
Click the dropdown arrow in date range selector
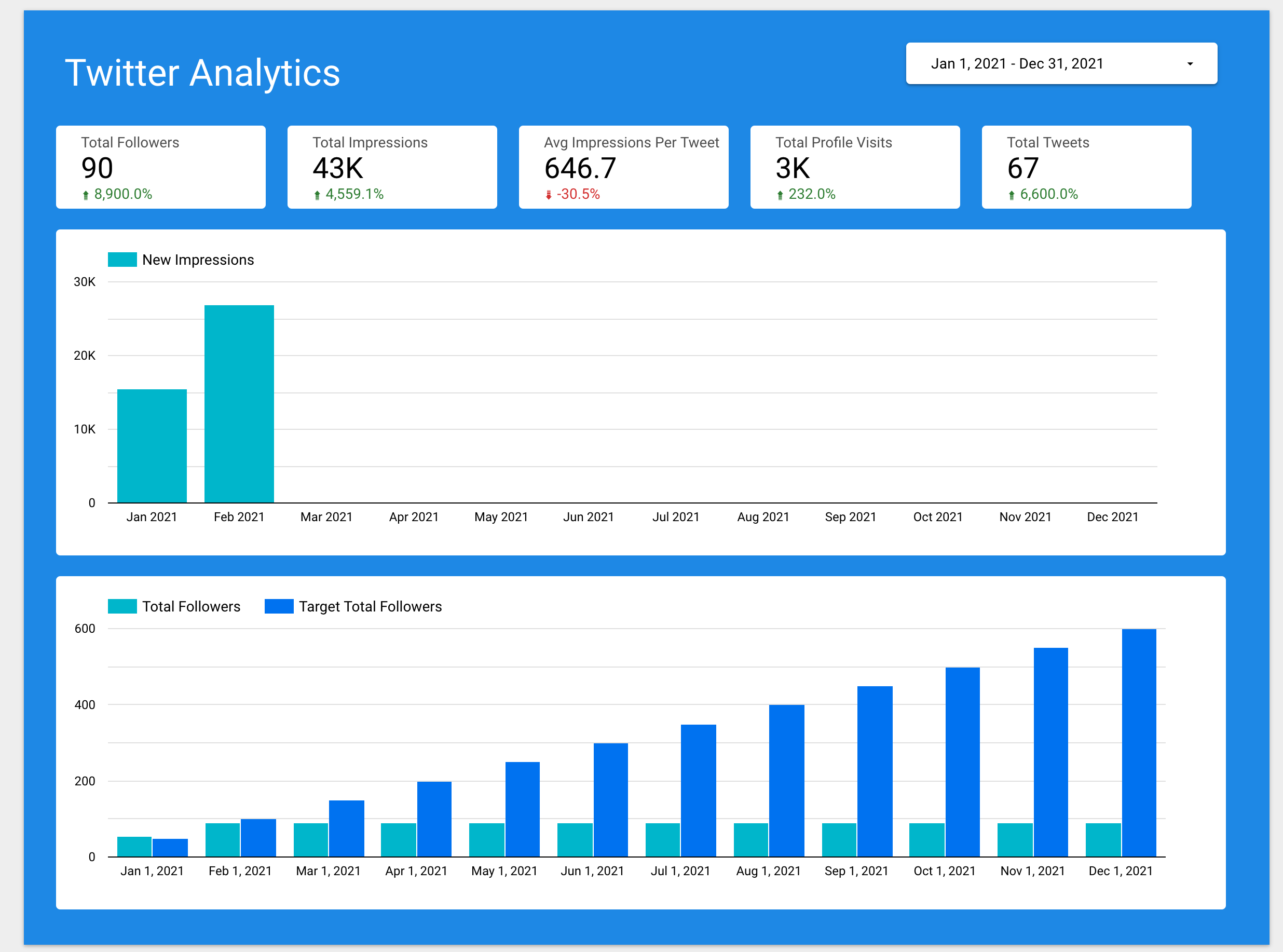pos(1190,64)
